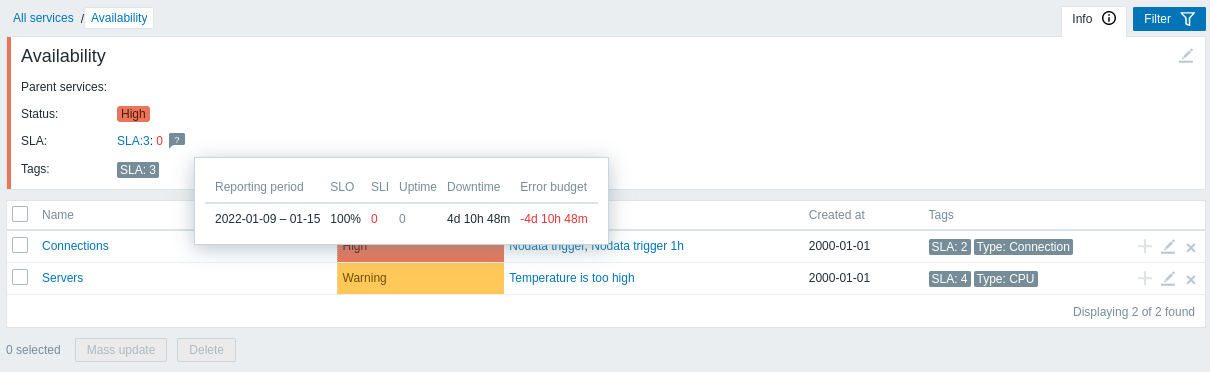Open the Connections service link

75,246
